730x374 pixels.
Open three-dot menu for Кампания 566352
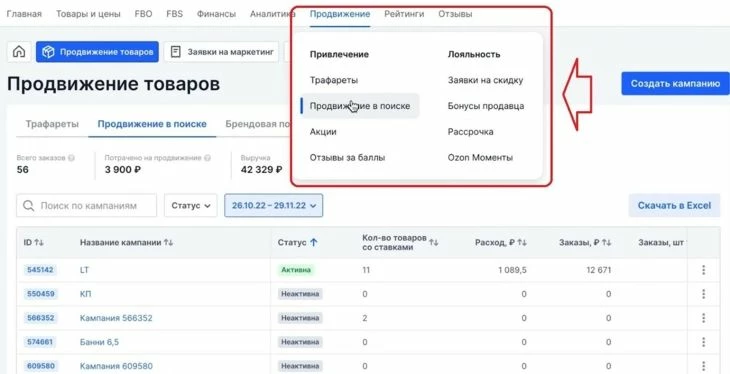pos(703,318)
